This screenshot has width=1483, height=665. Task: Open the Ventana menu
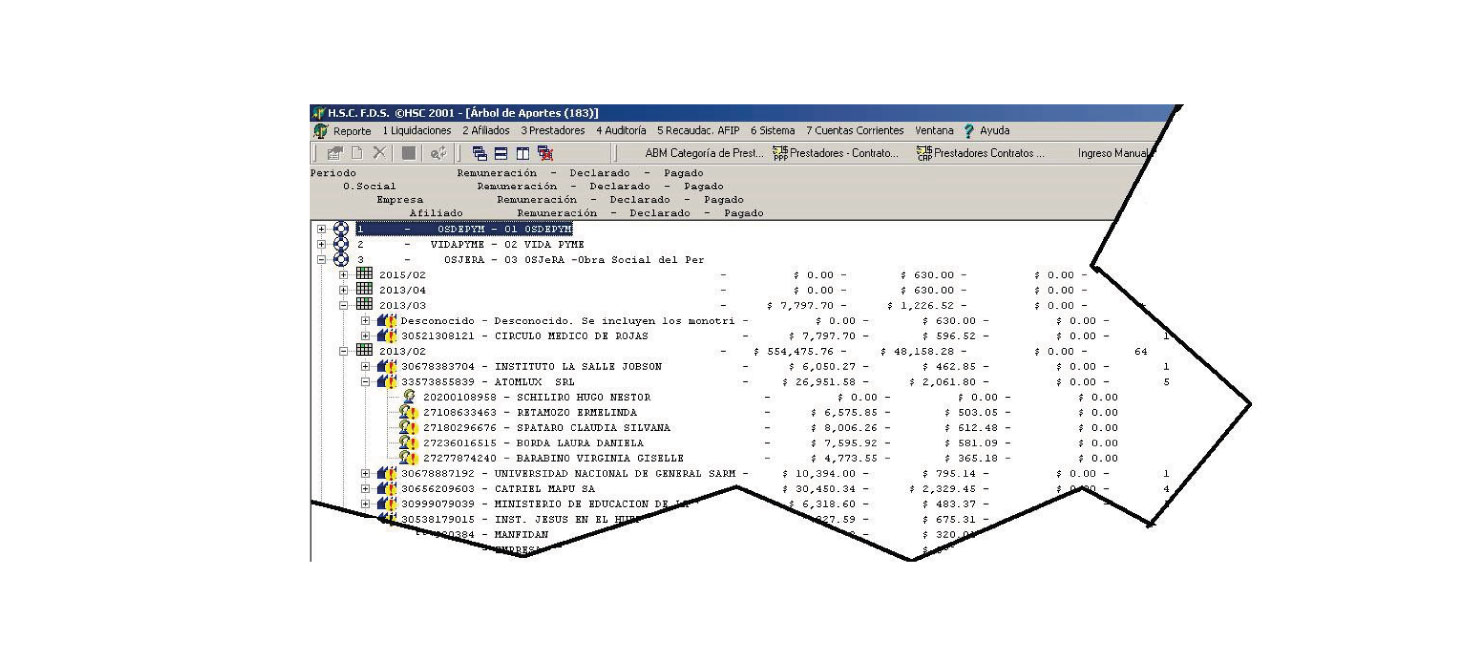(934, 131)
